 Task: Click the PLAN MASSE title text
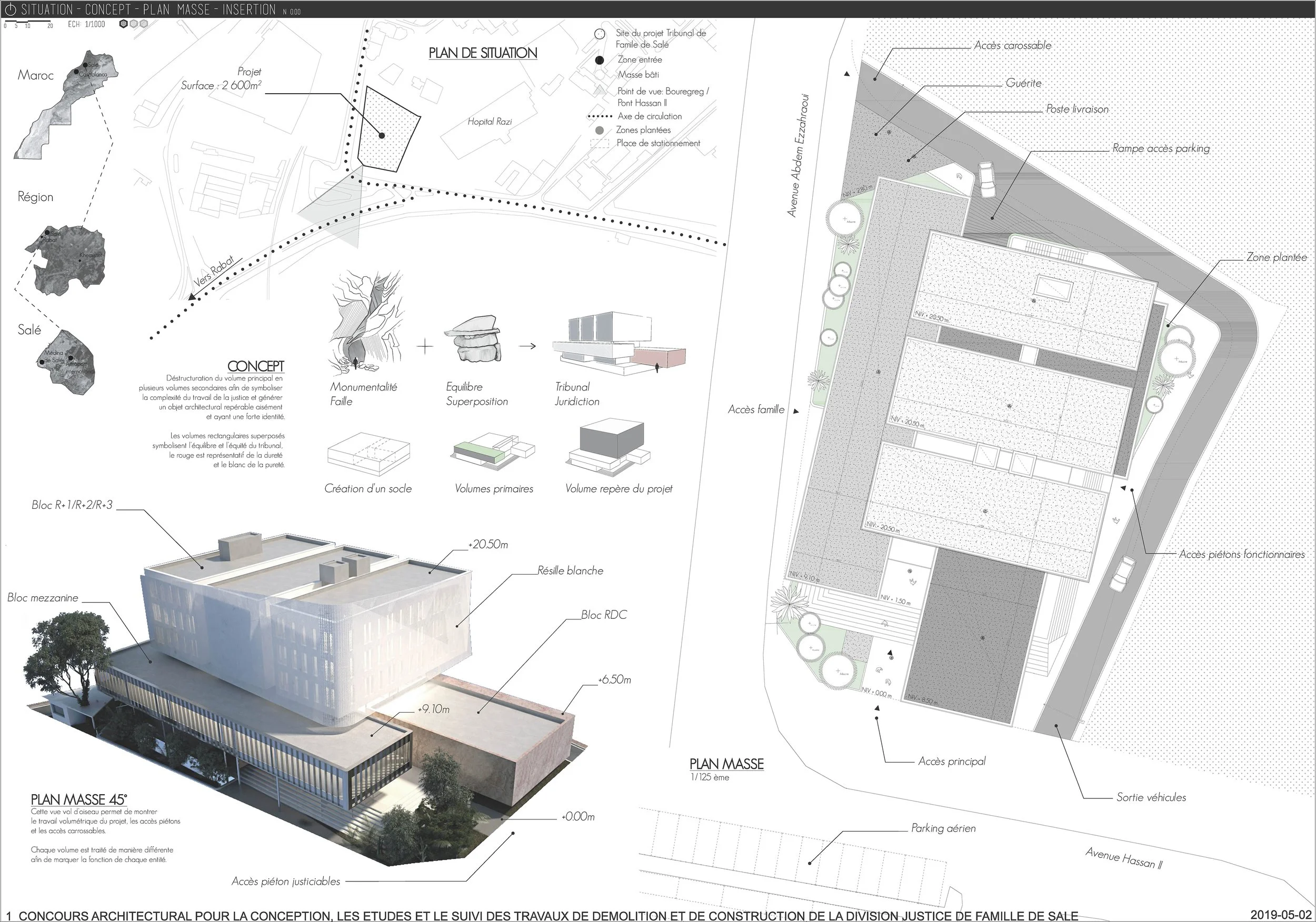pyautogui.click(x=726, y=764)
